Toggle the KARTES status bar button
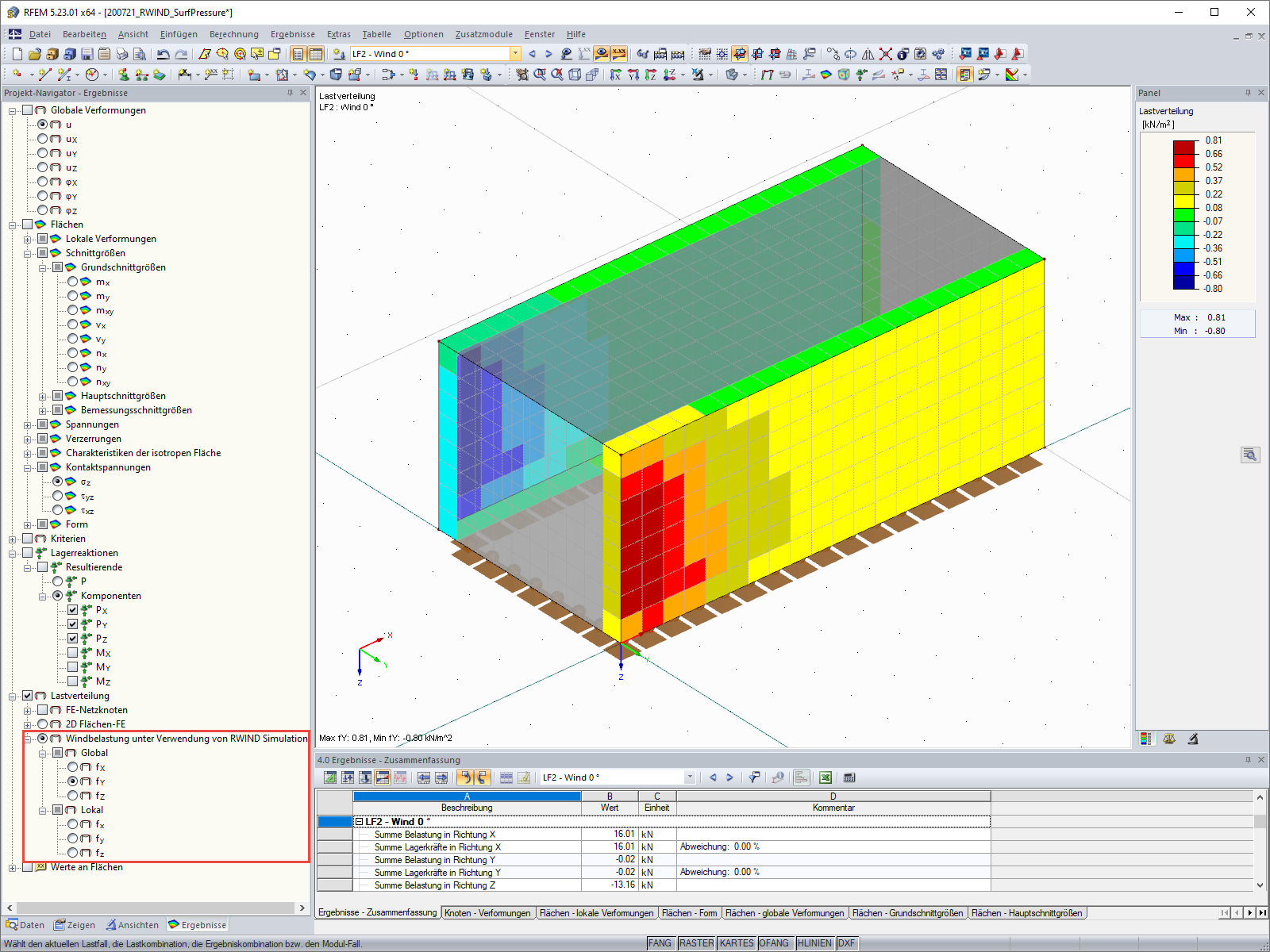 [737, 943]
